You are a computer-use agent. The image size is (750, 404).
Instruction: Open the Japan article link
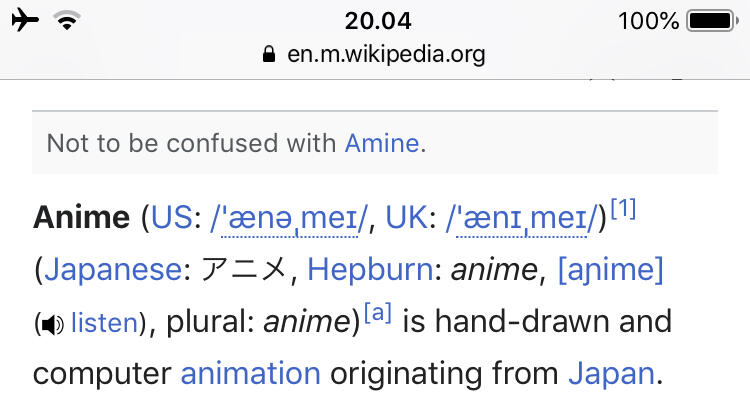(610, 375)
